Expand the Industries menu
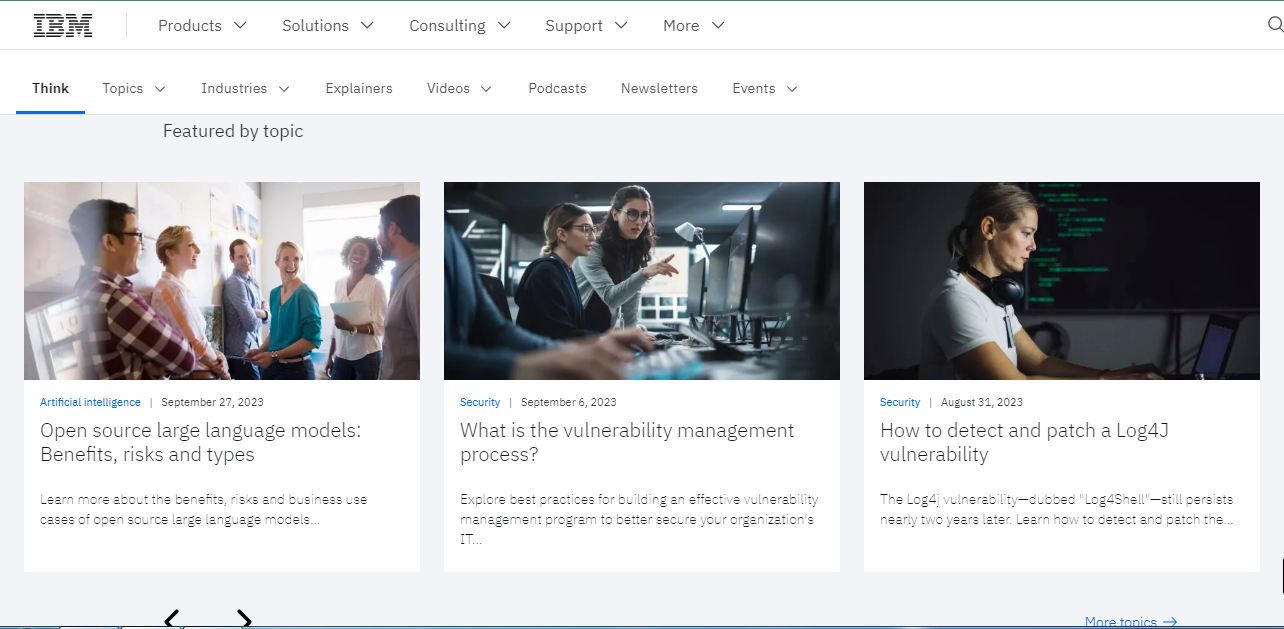This screenshot has height=629, width=1284. click(244, 88)
